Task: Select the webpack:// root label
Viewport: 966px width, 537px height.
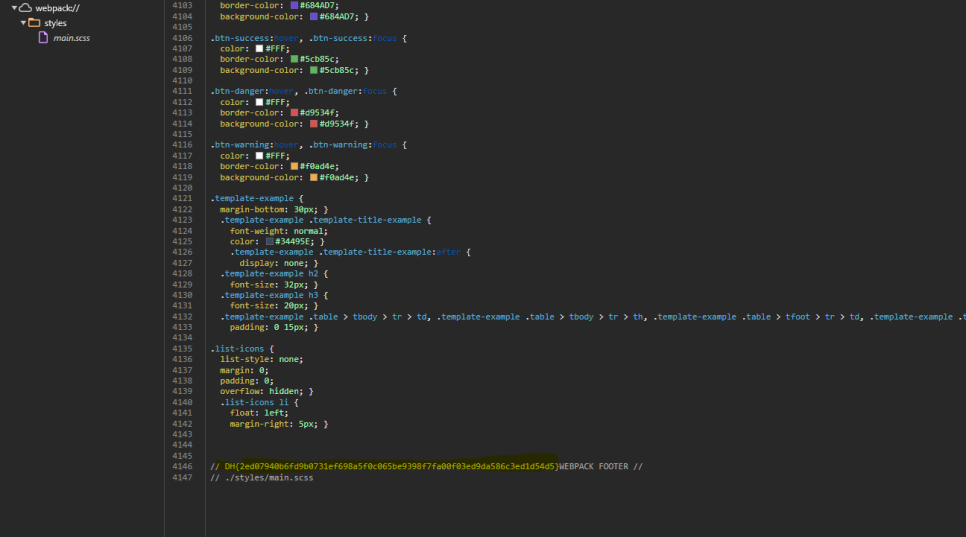Action: pos(57,8)
